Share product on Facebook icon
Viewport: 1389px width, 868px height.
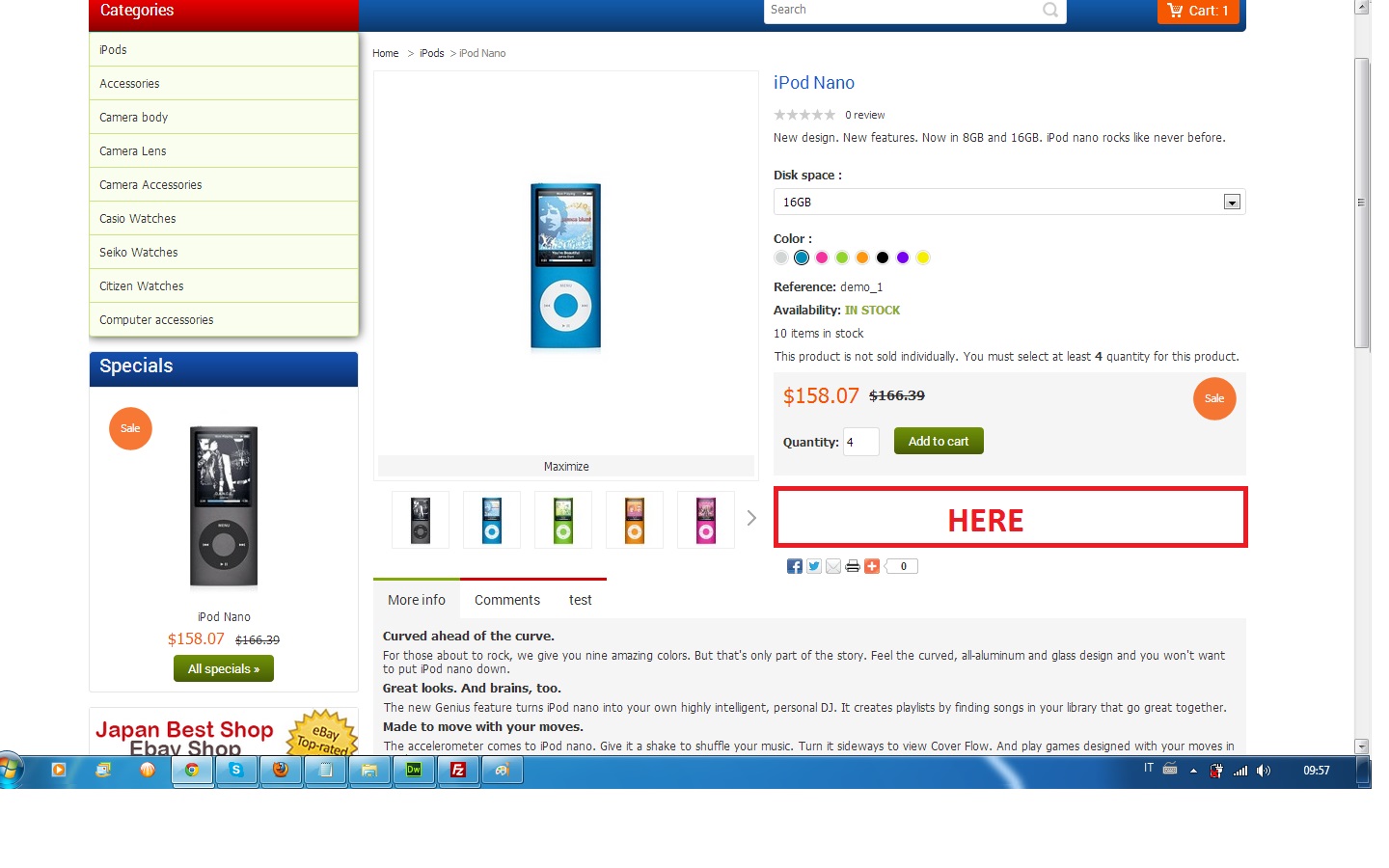tap(795, 566)
